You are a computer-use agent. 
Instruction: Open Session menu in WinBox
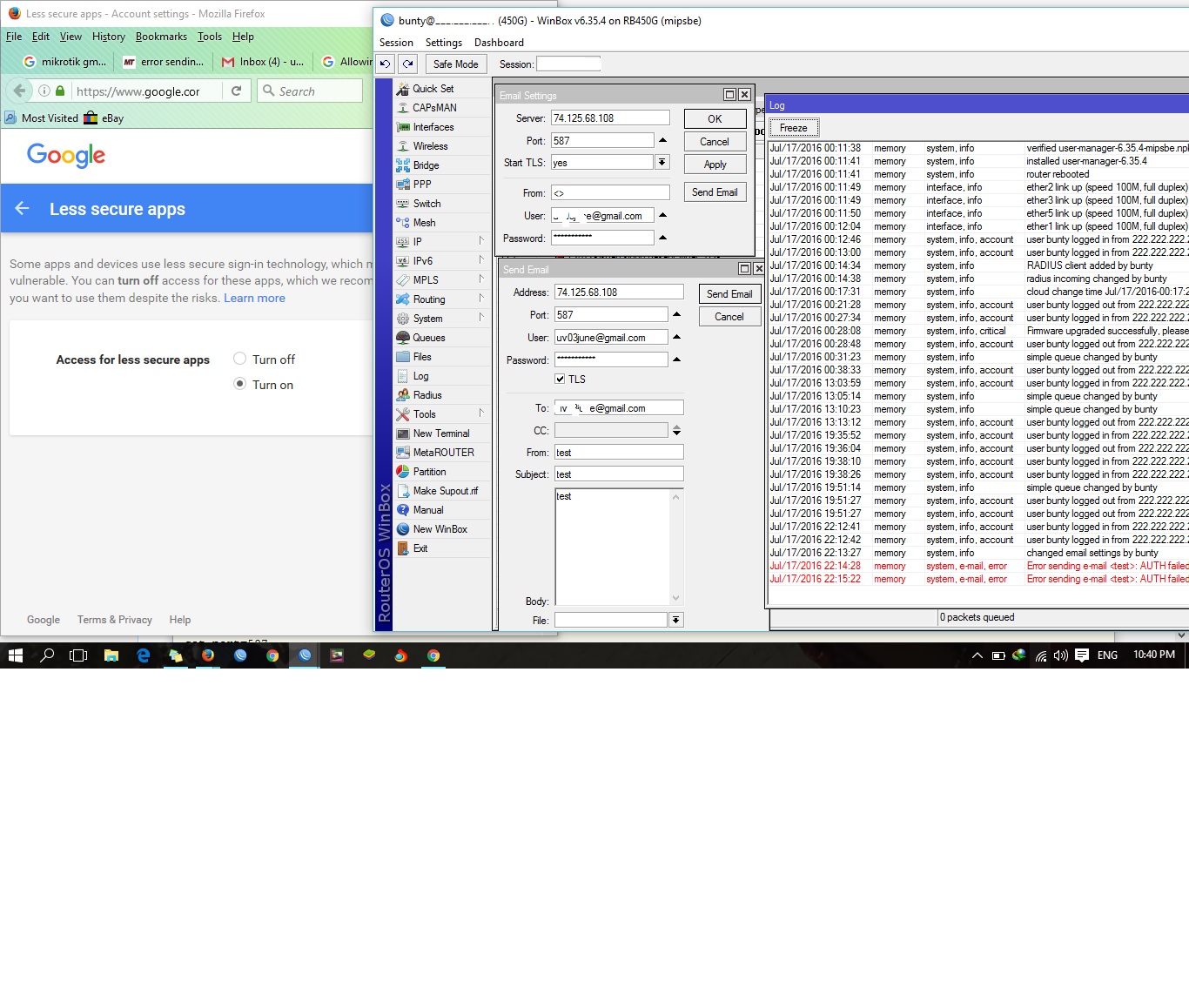[396, 43]
